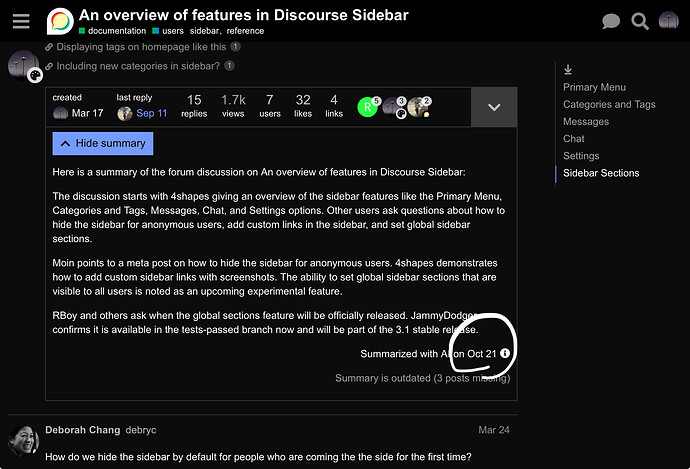Go to Categories and Tags section
Image resolution: width=690 pixels, height=469 pixels.
tap(609, 104)
